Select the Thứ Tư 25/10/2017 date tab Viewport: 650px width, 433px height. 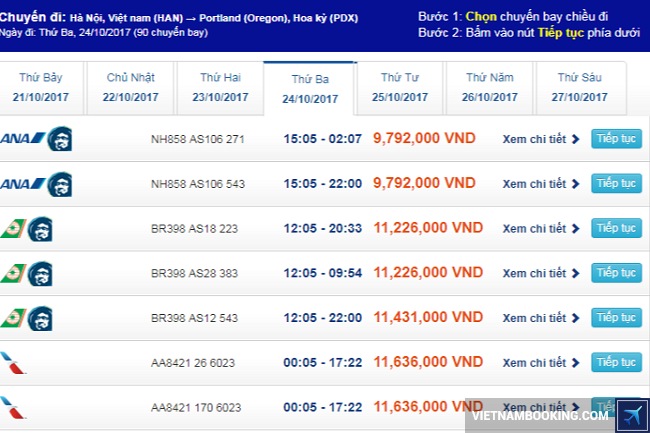click(400, 88)
